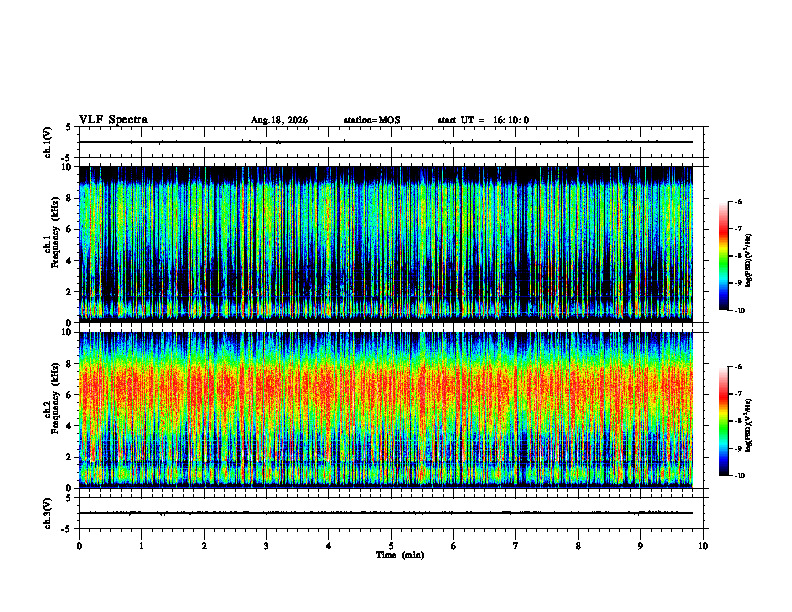Click the "-6" tick on ch.1 colorbar

coord(739,201)
